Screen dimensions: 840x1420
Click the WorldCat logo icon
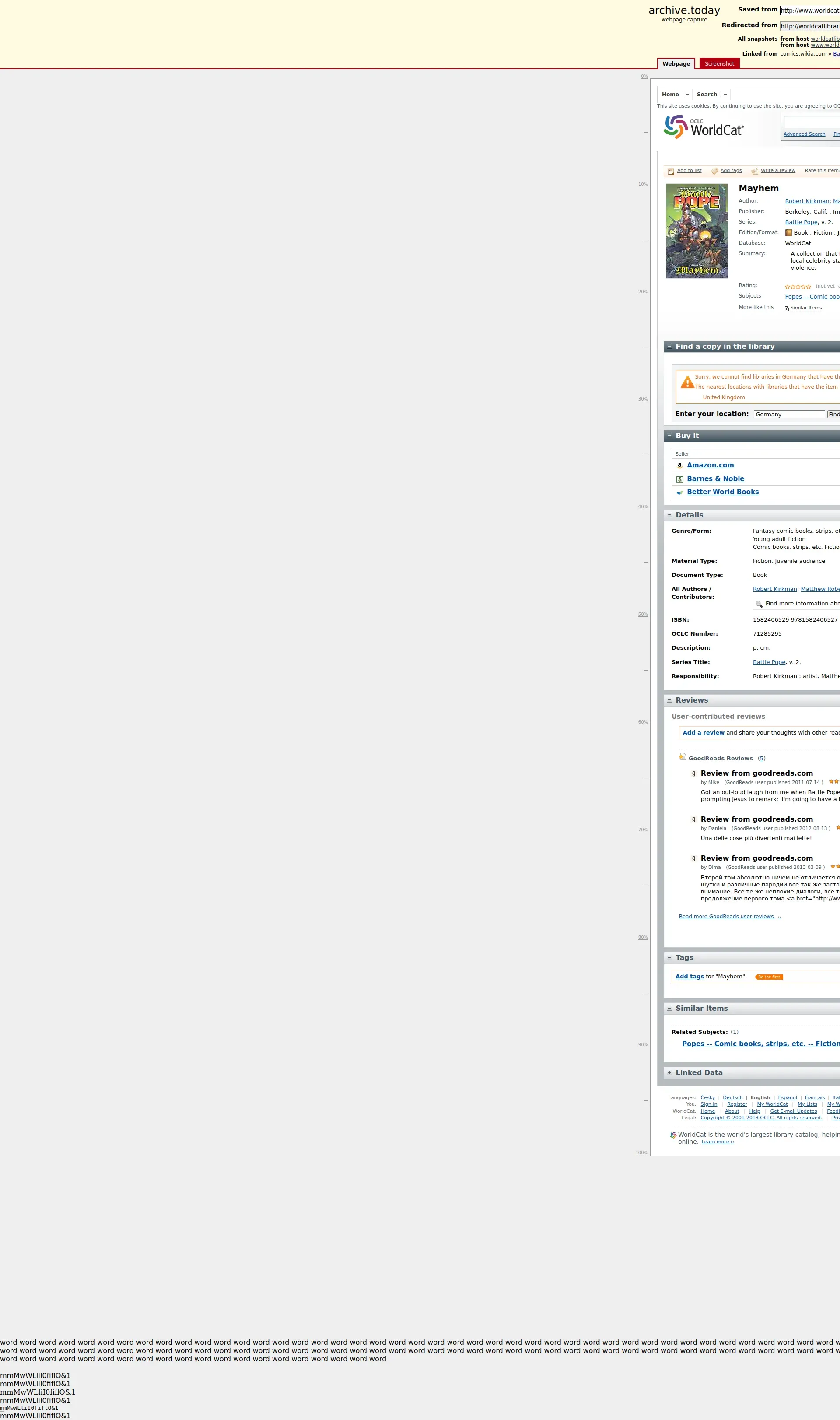pyautogui.click(x=676, y=127)
